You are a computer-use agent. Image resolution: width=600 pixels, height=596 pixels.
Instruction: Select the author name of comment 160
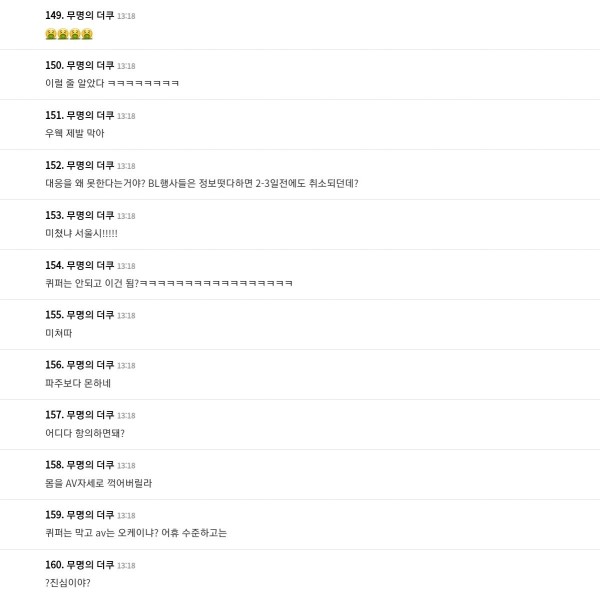[90, 565]
